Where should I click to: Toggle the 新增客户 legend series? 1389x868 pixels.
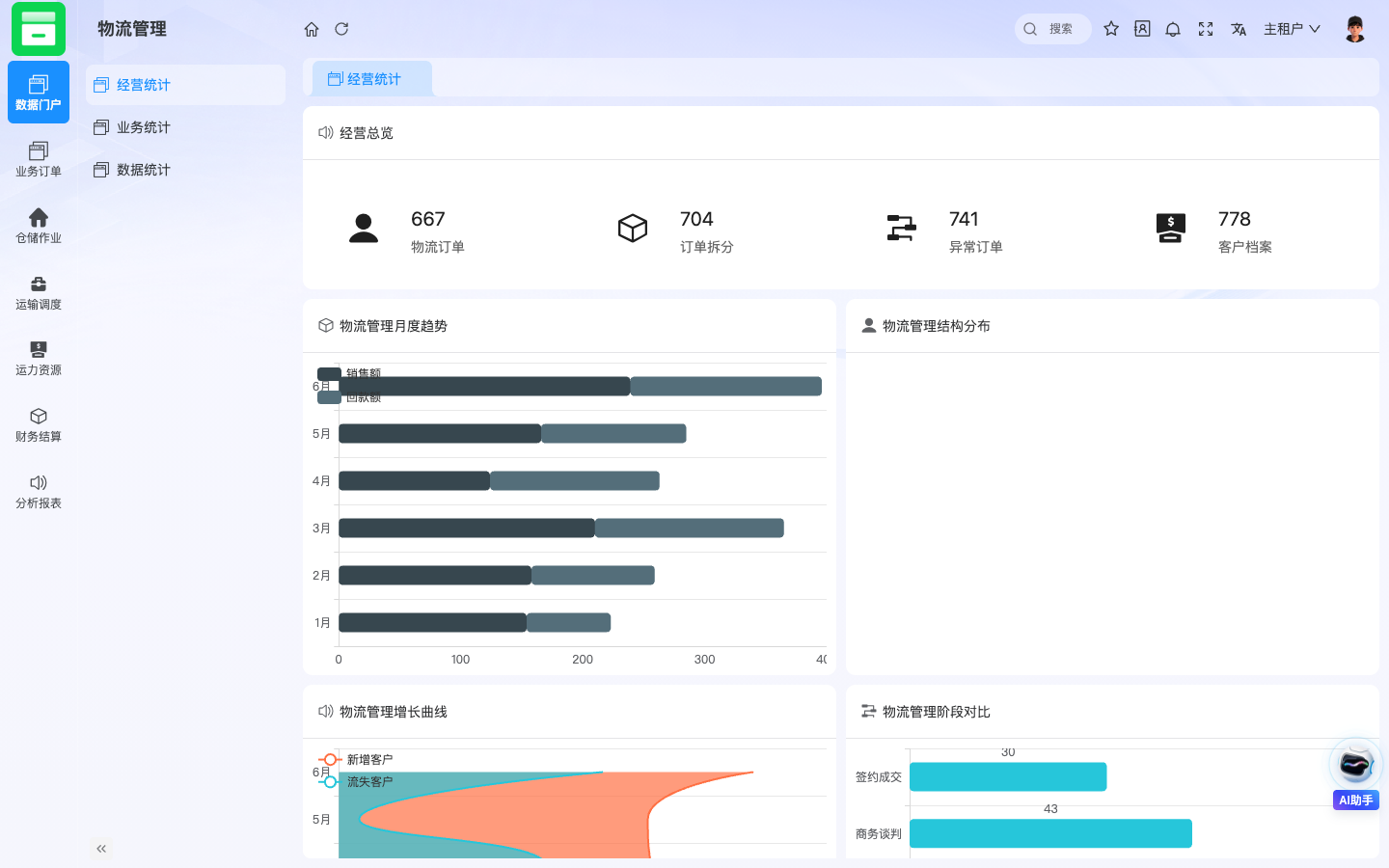(x=355, y=759)
